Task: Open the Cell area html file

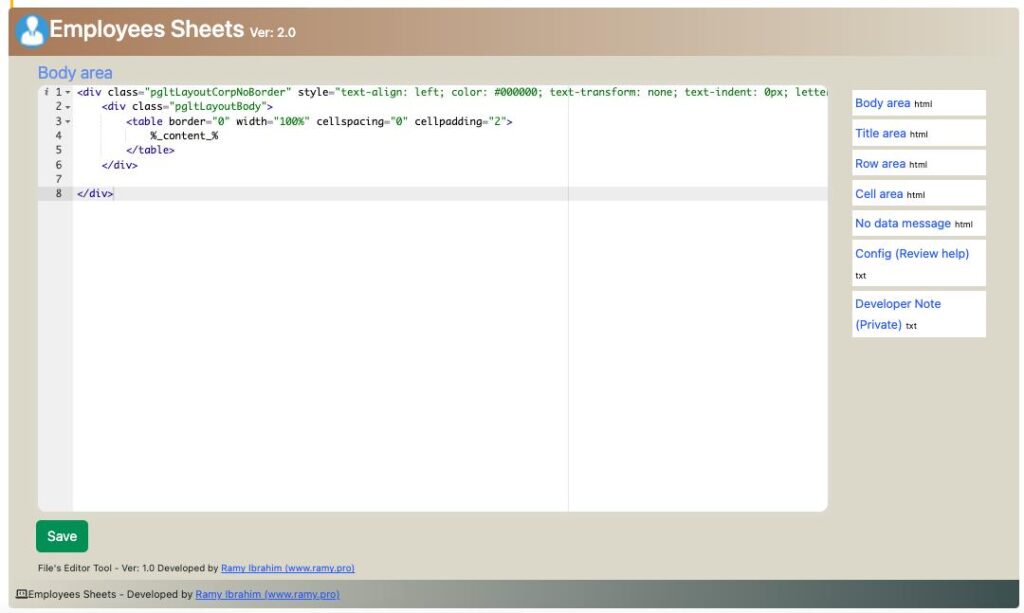Action: pyautogui.click(x=878, y=193)
